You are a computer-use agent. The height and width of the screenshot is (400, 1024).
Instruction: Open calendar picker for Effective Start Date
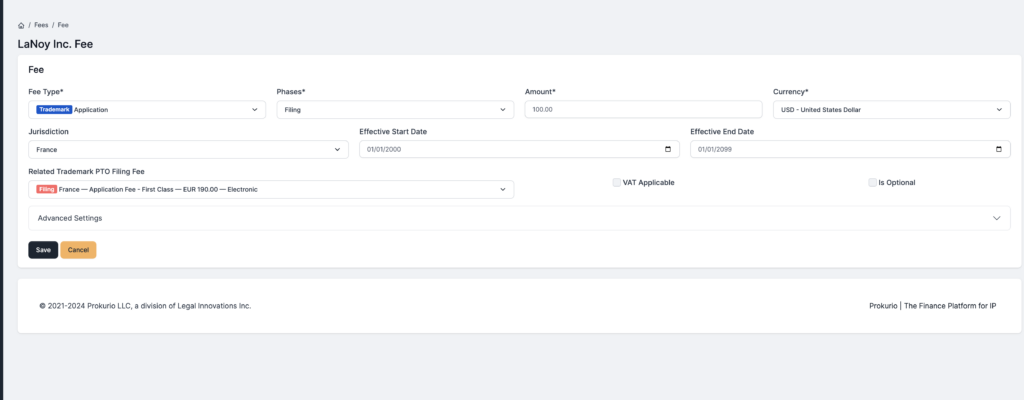coord(667,150)
